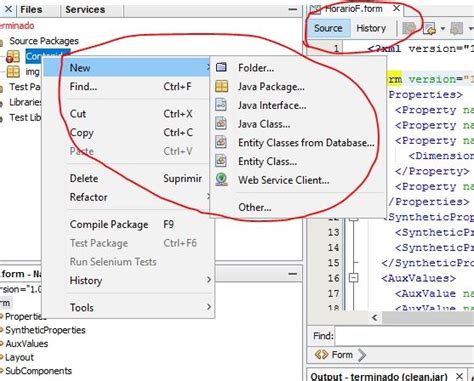Click the grey editor toolbar icon before the last arrow
Viewport: 474px width, 381px height.
click(x=456, y=29)
